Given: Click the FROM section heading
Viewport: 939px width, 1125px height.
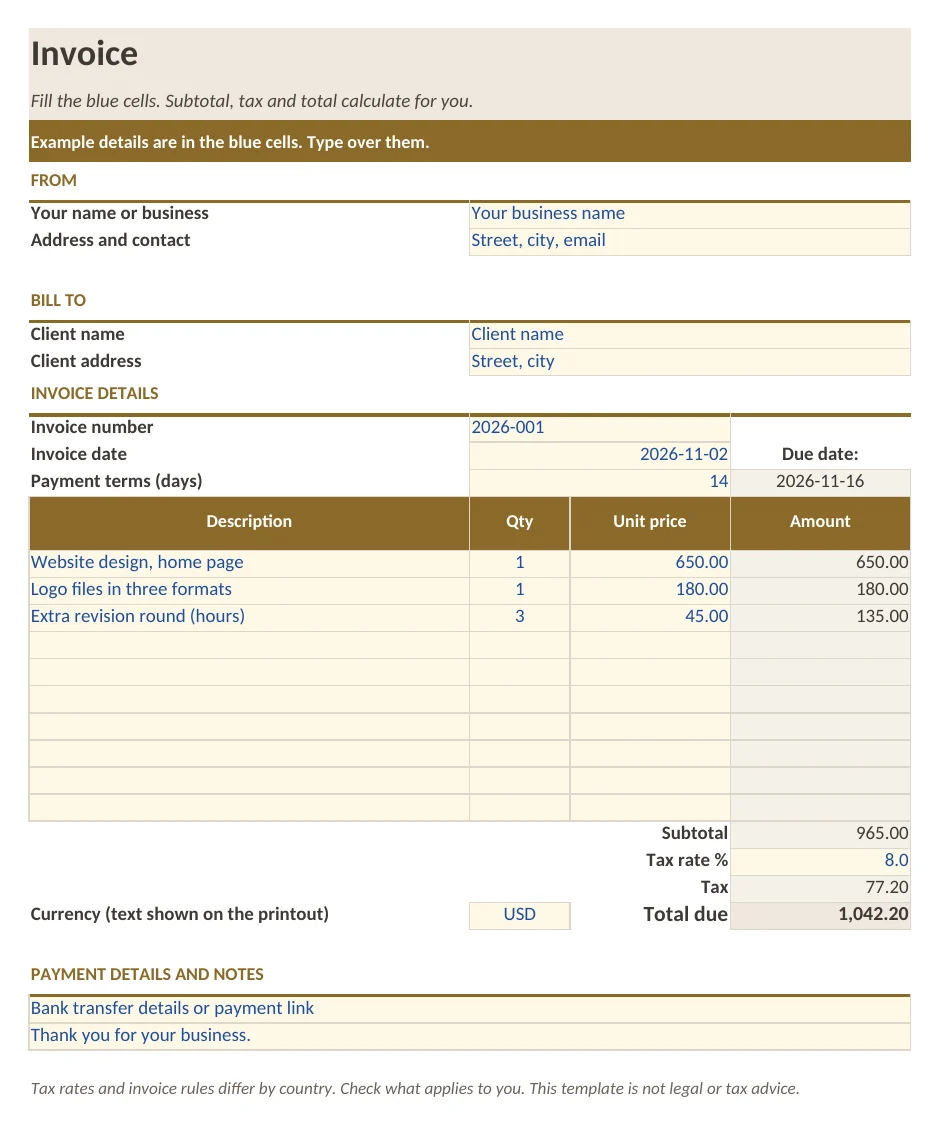Looking at the screenshot, I should tap(53, 181).
